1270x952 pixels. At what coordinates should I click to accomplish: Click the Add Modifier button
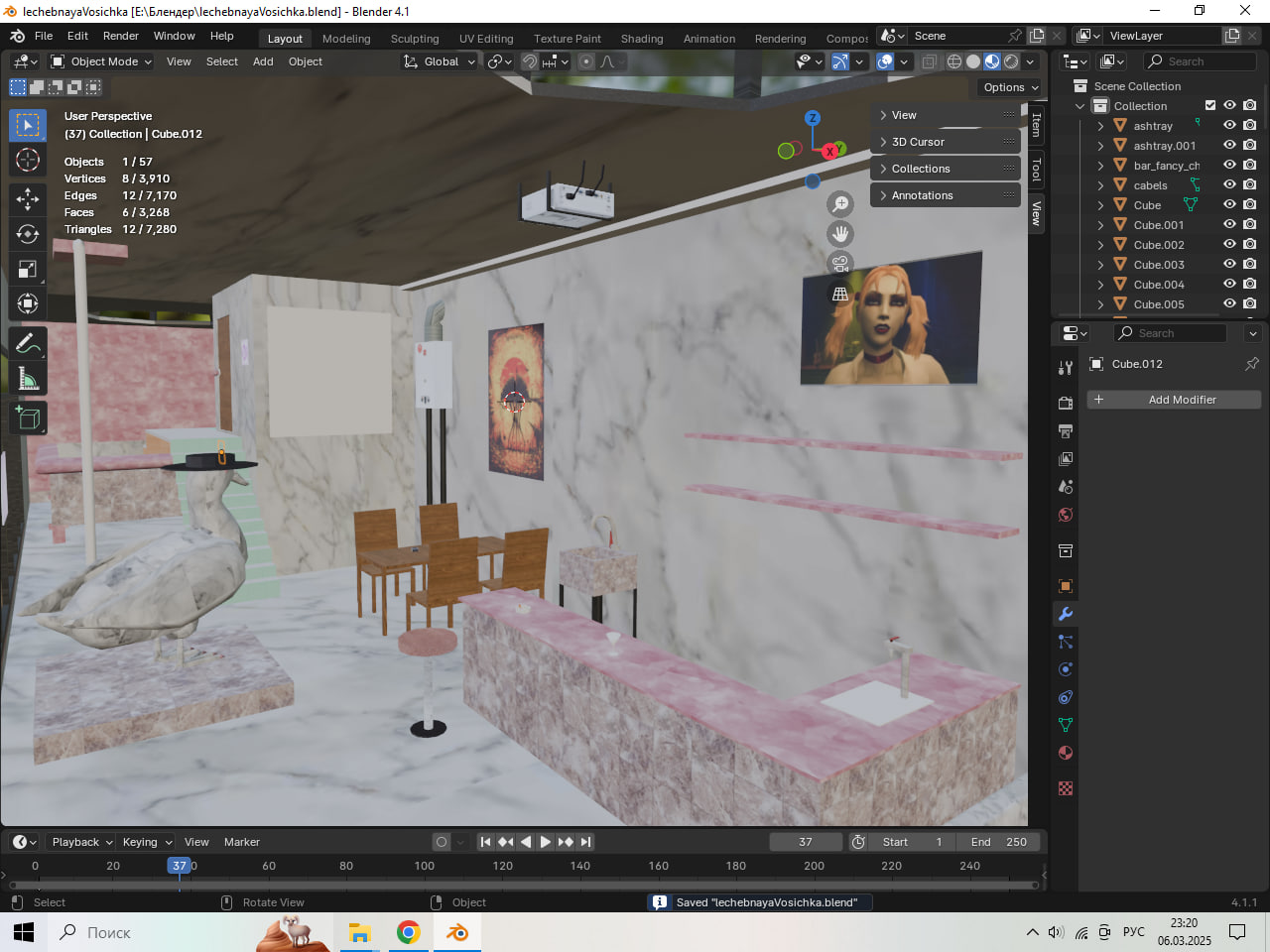pos(1174,400)
